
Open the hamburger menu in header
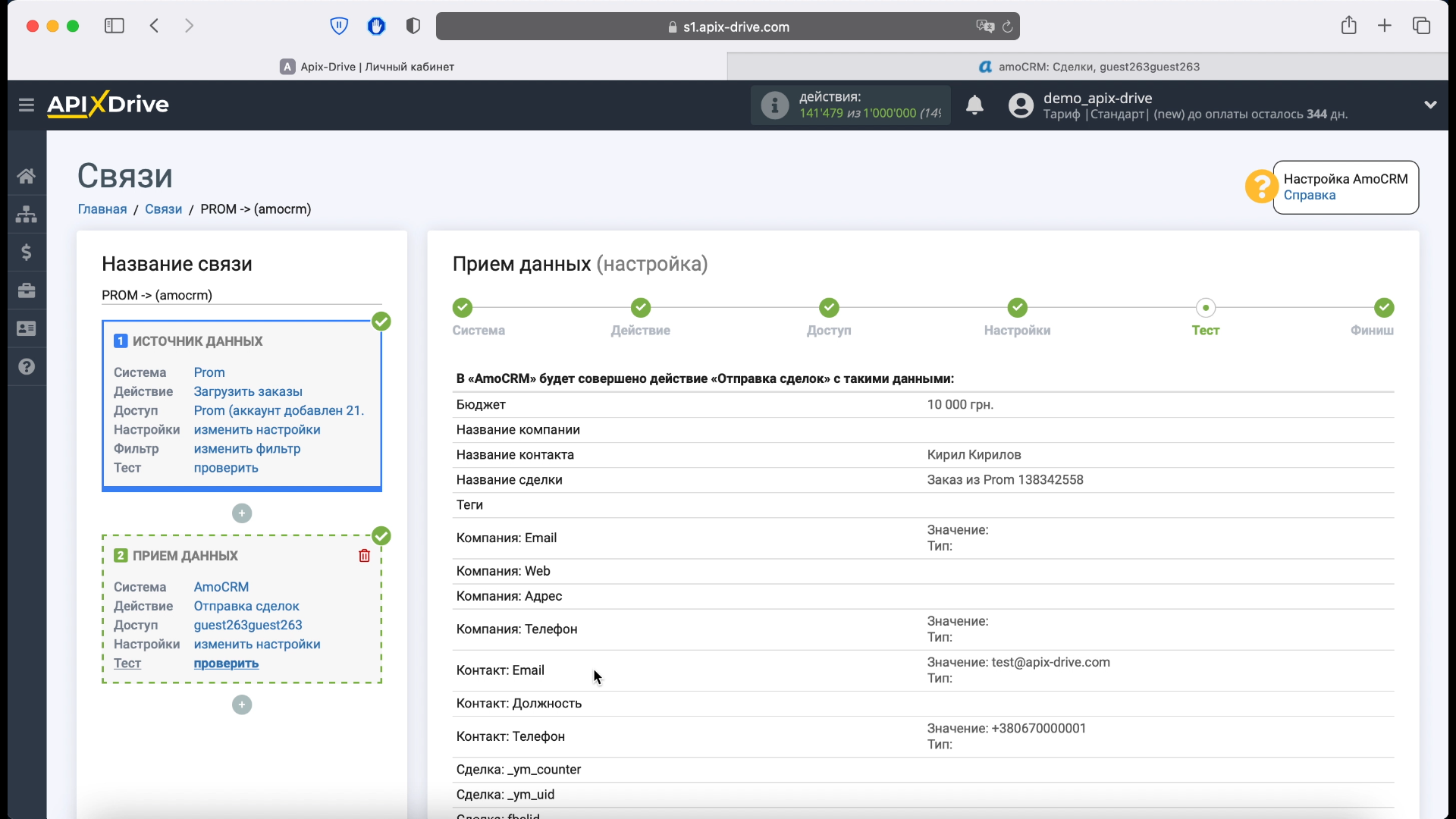coord(27,105)
